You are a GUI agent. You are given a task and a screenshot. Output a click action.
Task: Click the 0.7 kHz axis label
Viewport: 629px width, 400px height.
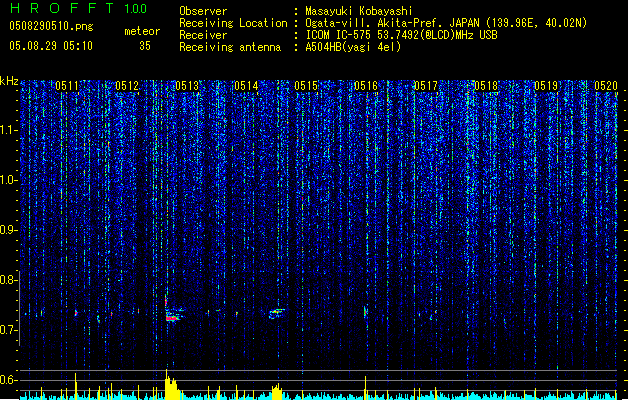pos(8,330)
